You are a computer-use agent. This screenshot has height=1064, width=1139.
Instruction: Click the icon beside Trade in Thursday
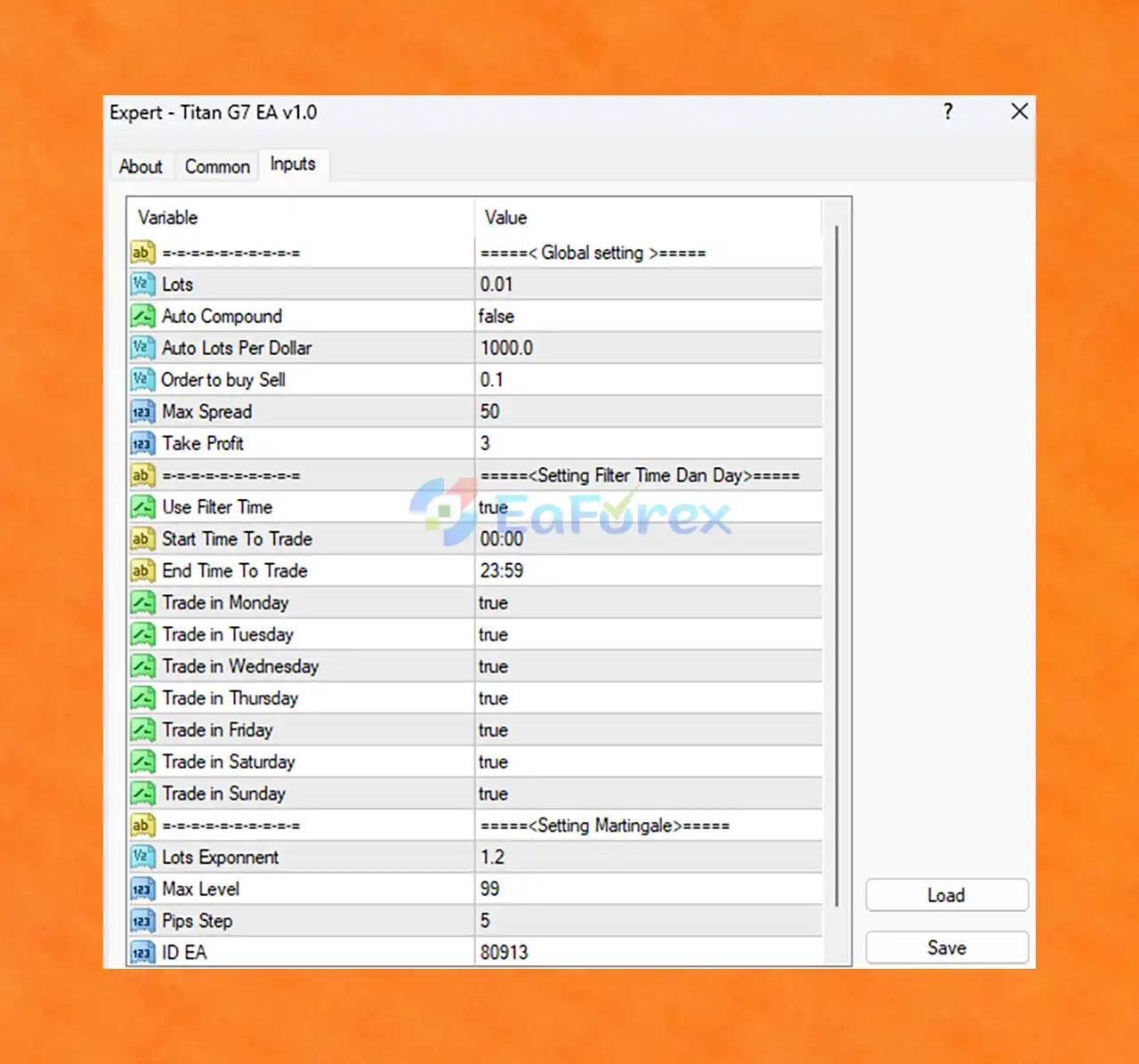click(x=142, y=698)
